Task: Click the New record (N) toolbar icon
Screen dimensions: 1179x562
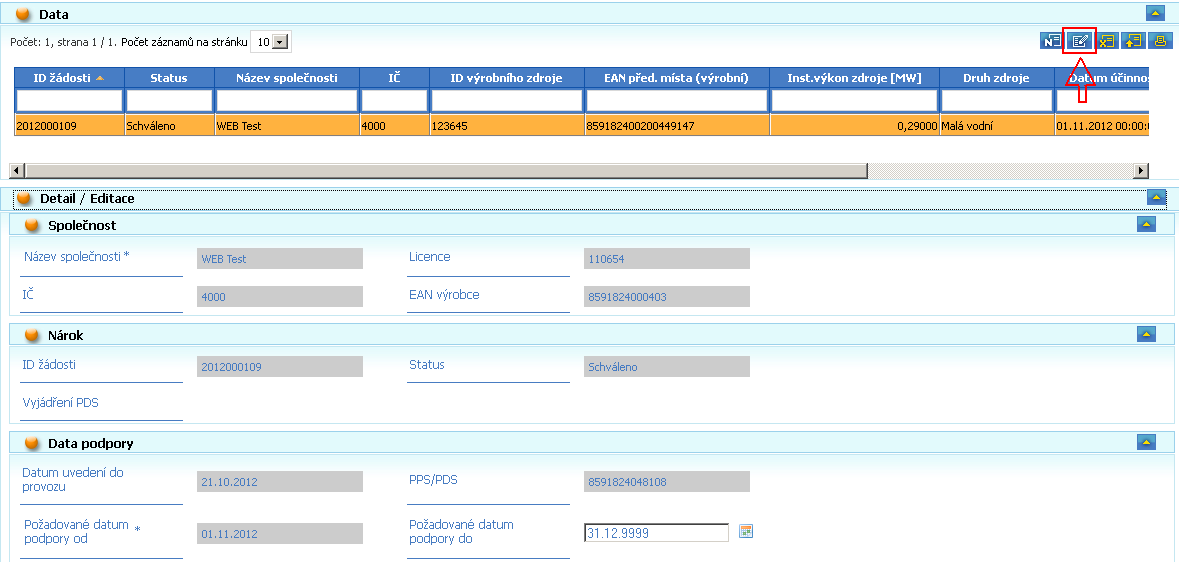Action: point(1050,41)
